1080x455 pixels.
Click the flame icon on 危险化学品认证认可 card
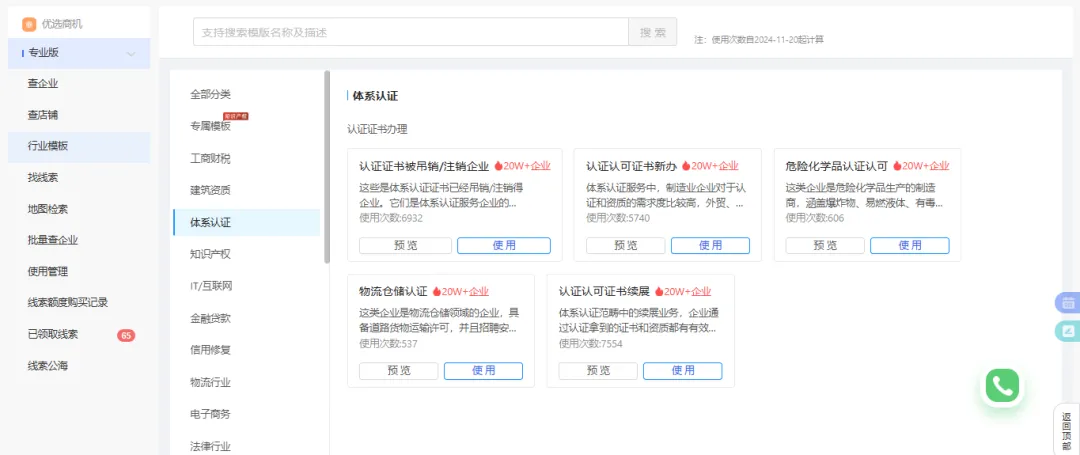(897, 166)
